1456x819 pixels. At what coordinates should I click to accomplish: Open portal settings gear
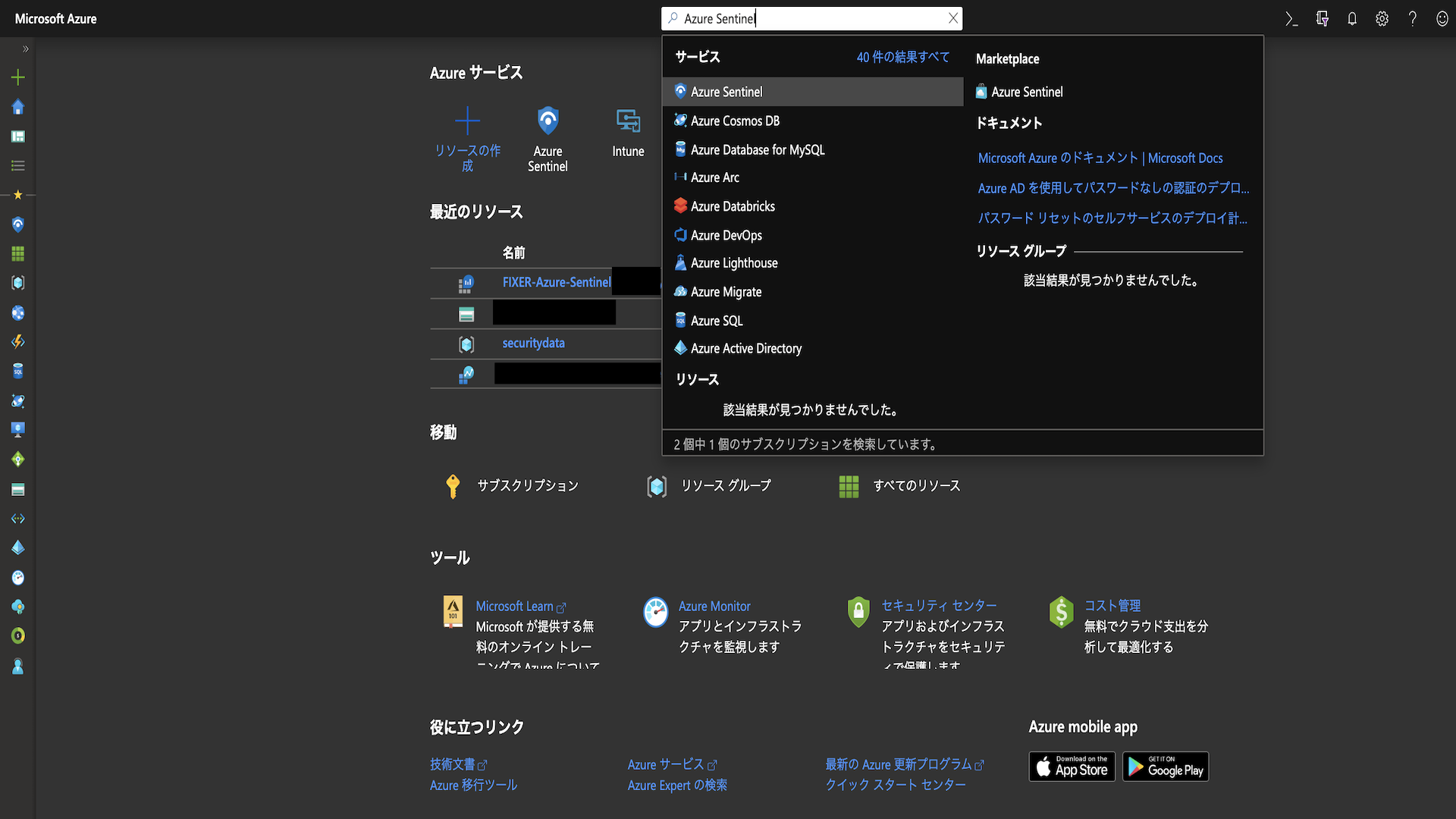(1382, 19)
